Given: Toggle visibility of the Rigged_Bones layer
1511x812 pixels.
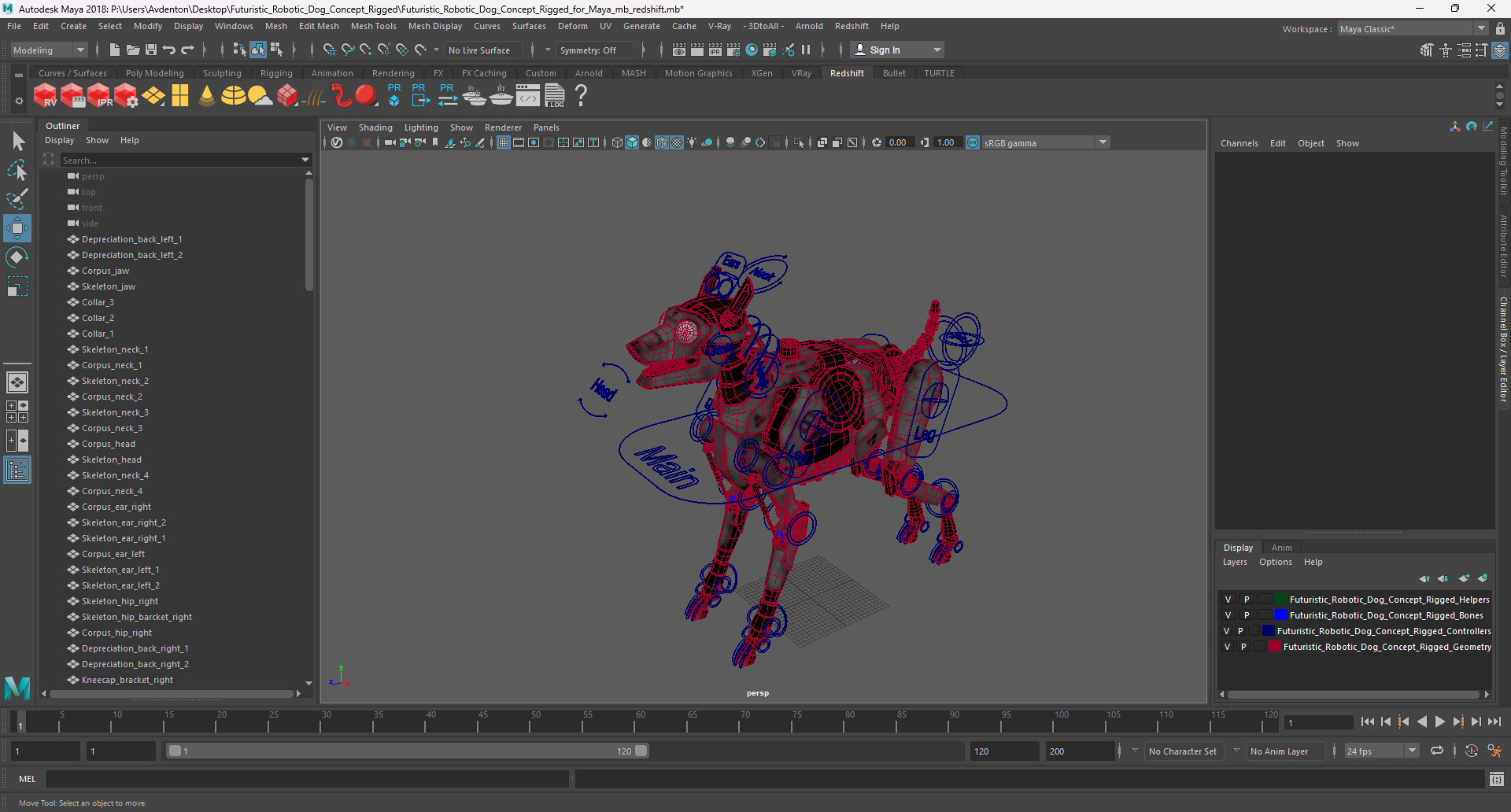Looking at the screenshot, I should (x=1228, y=615).
